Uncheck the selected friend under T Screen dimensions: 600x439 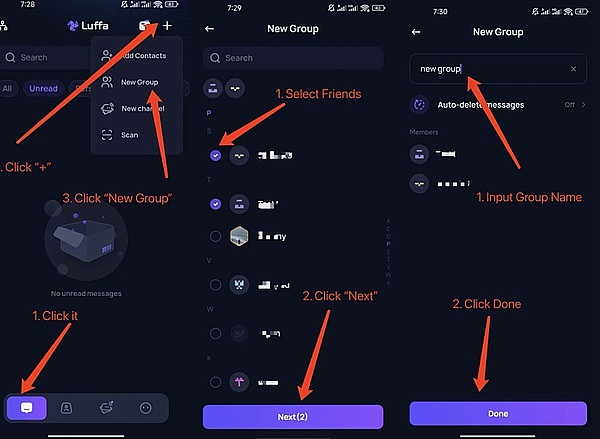point(215,204)
